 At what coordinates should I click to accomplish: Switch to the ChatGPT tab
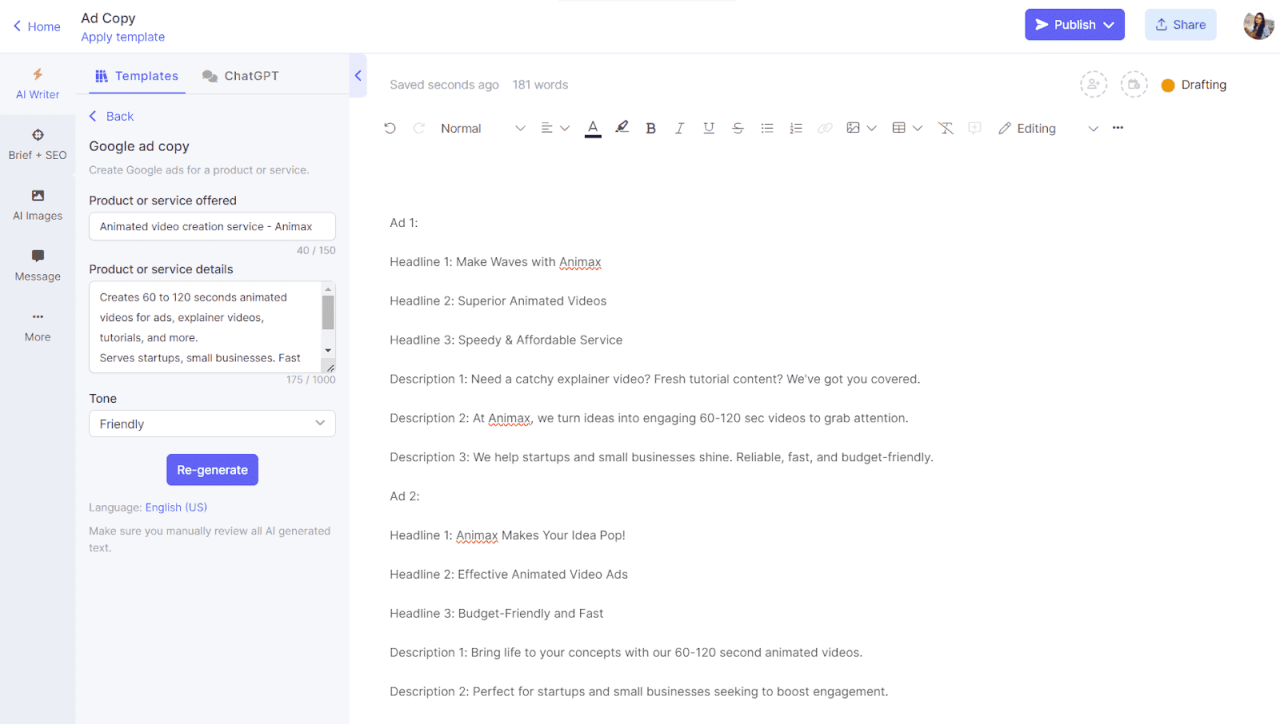pos(240,75)
